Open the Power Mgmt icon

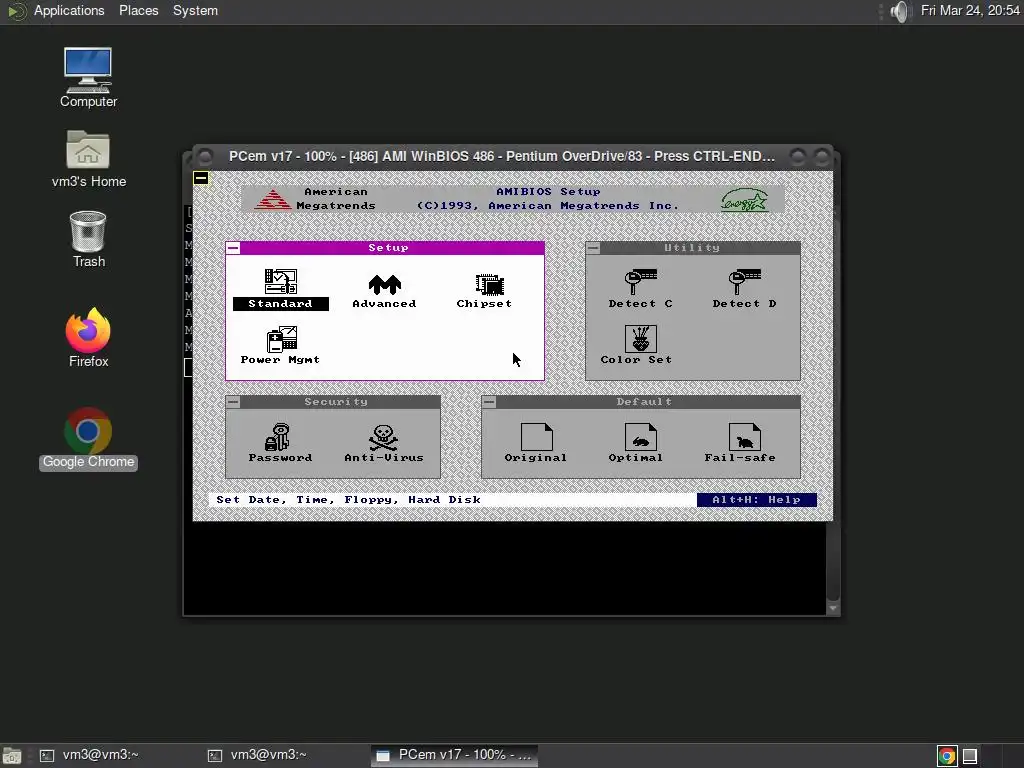281,345
